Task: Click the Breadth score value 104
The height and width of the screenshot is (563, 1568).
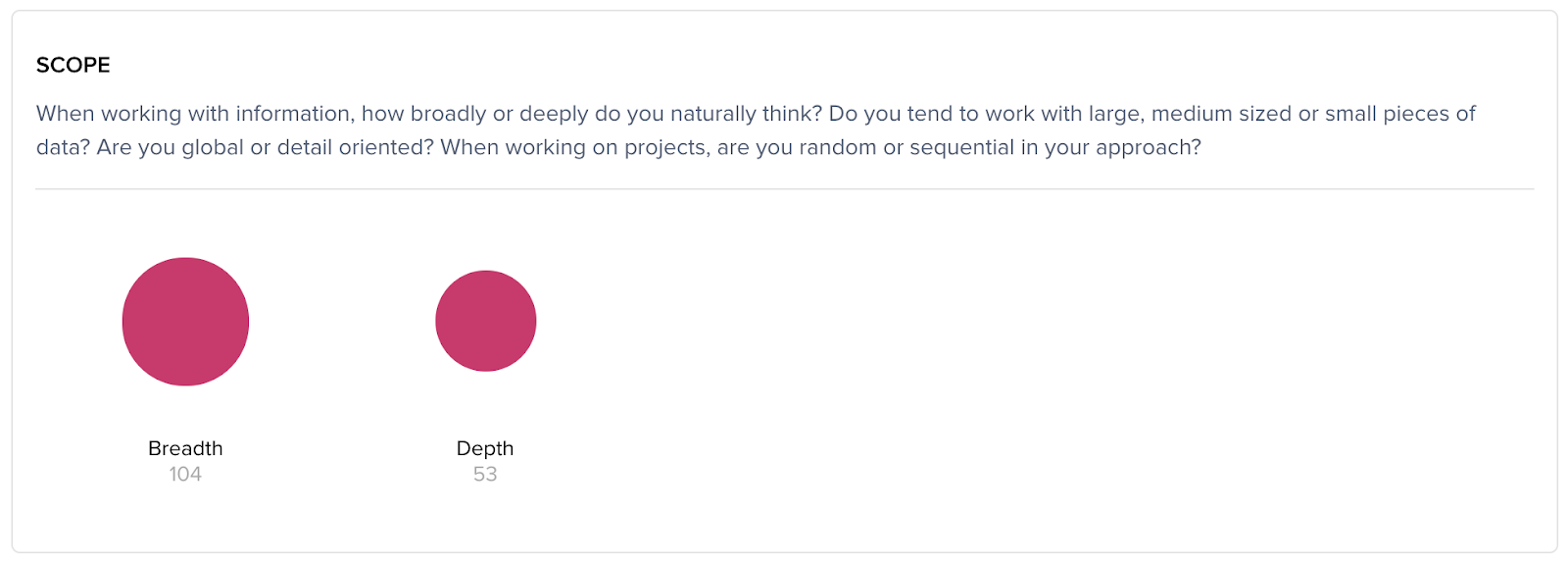Action: pos(185,475)
